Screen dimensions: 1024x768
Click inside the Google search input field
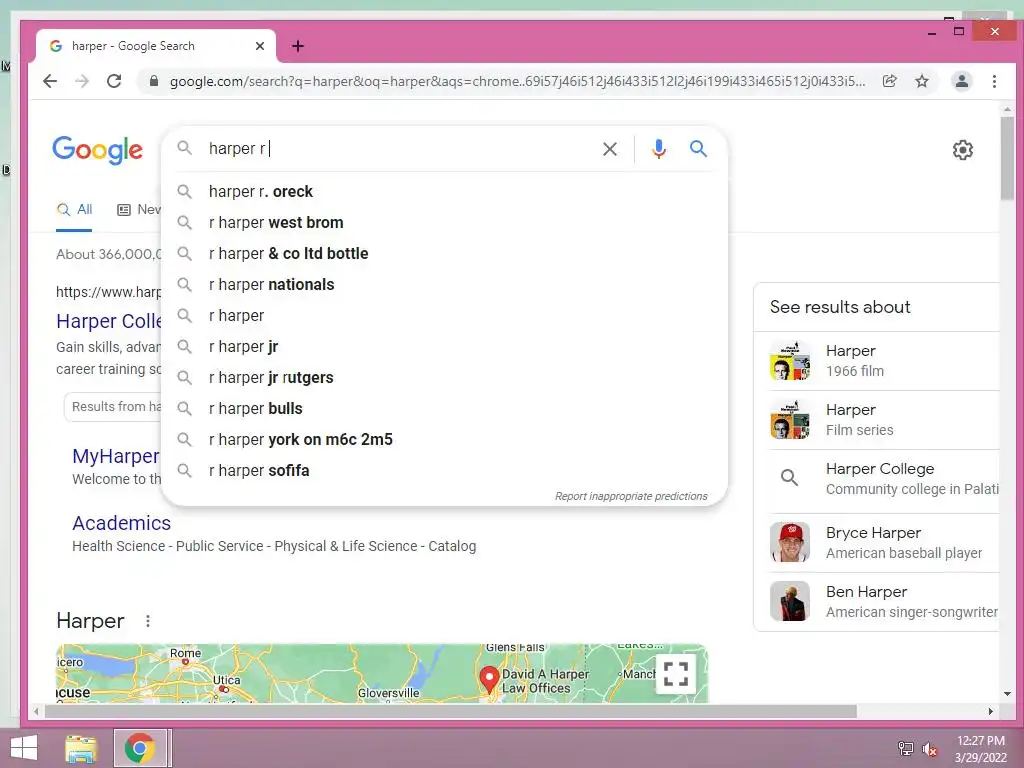pyautogui.click(x=398, y=149)
